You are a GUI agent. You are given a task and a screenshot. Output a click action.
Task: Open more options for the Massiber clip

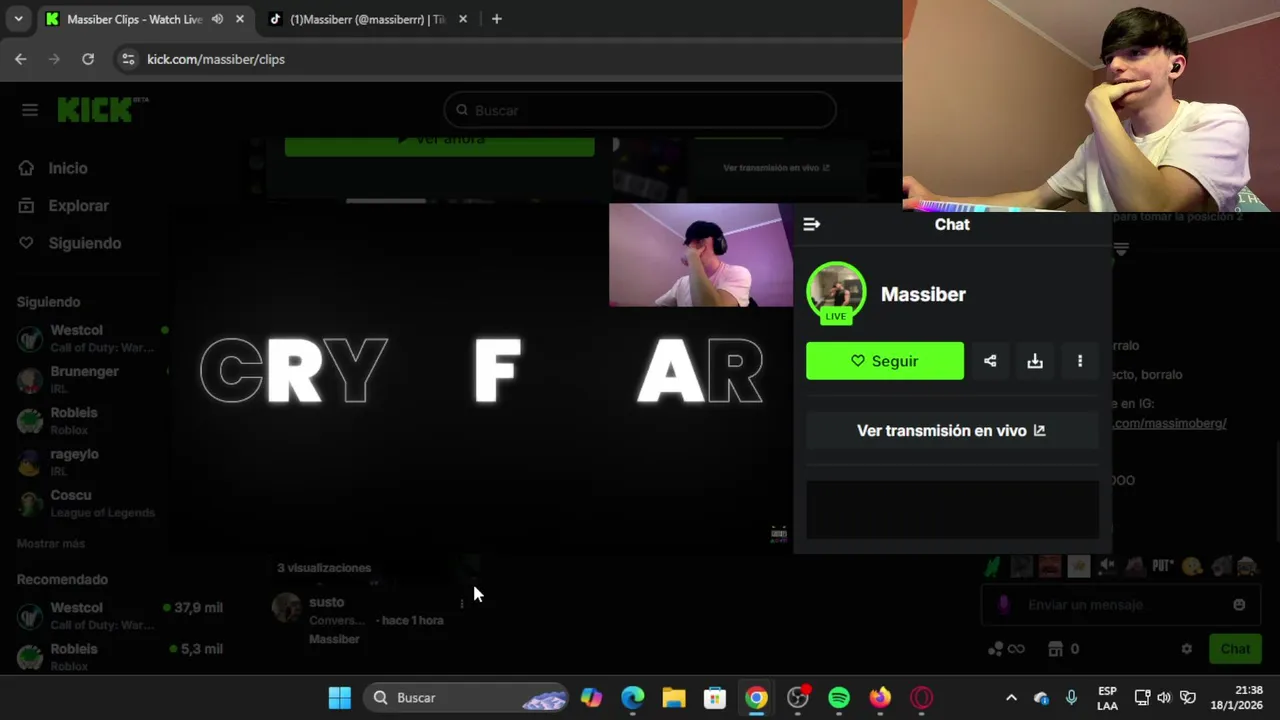[x=1080, y=361]
